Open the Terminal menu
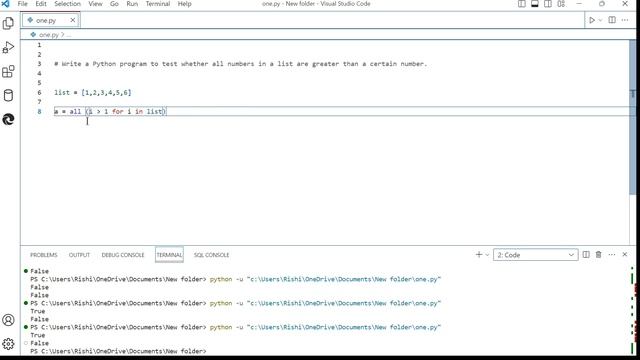The height and width of the screenshot is (360, 640). coord(158,4)
